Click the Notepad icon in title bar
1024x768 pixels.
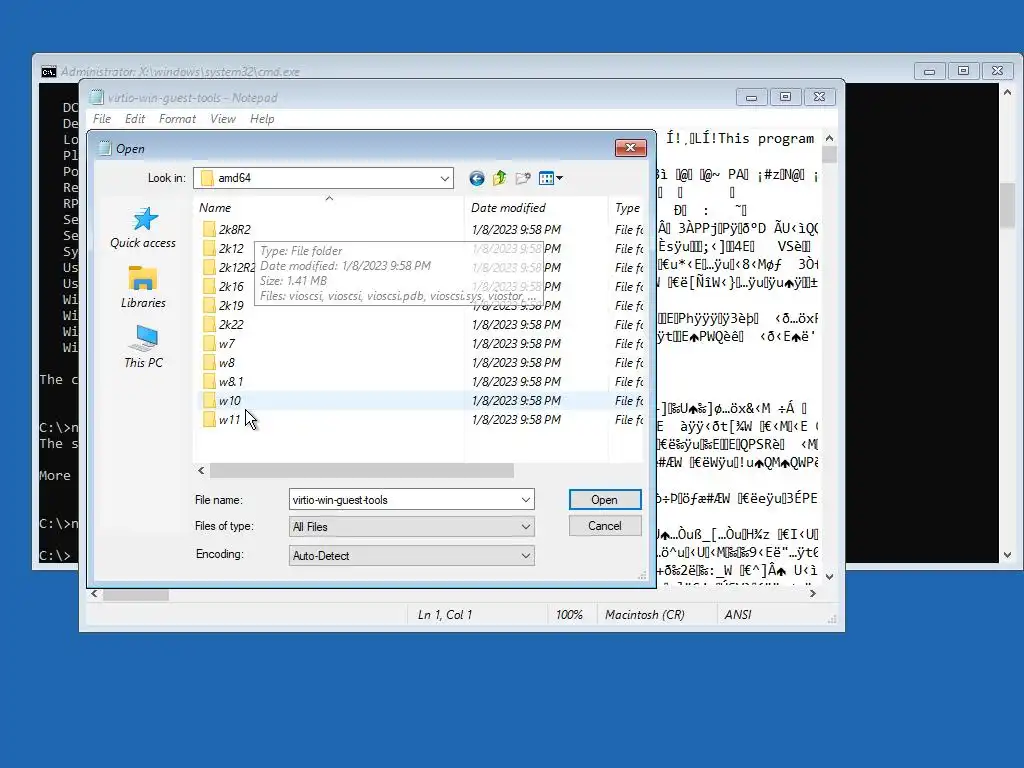(97, 97)
